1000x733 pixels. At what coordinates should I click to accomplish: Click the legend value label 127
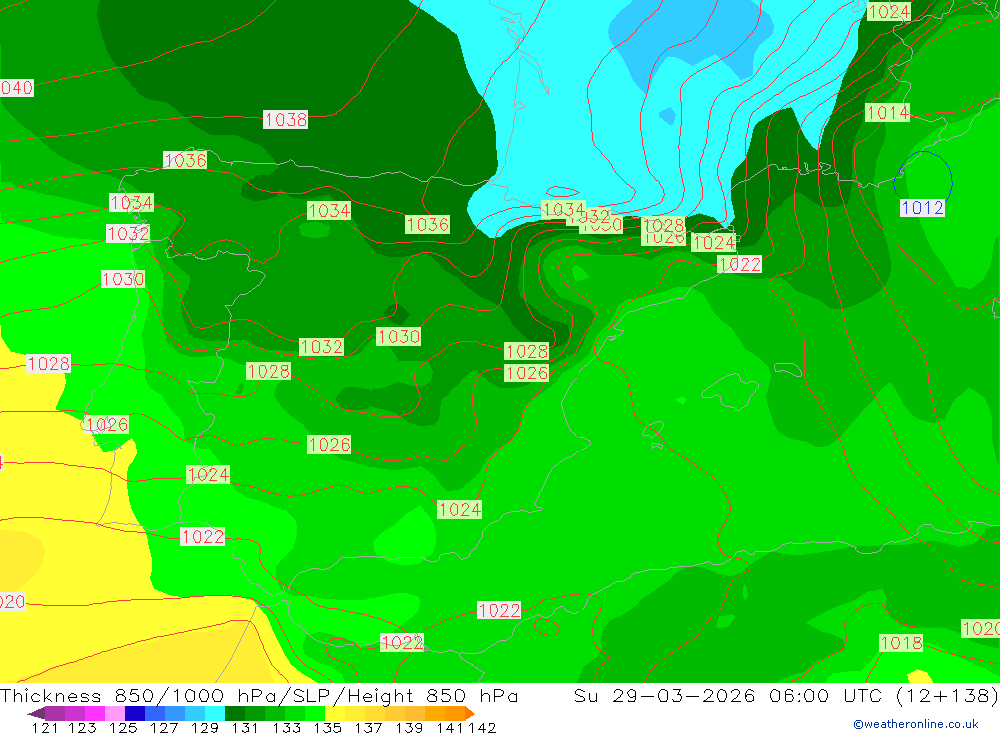(164, 727)
